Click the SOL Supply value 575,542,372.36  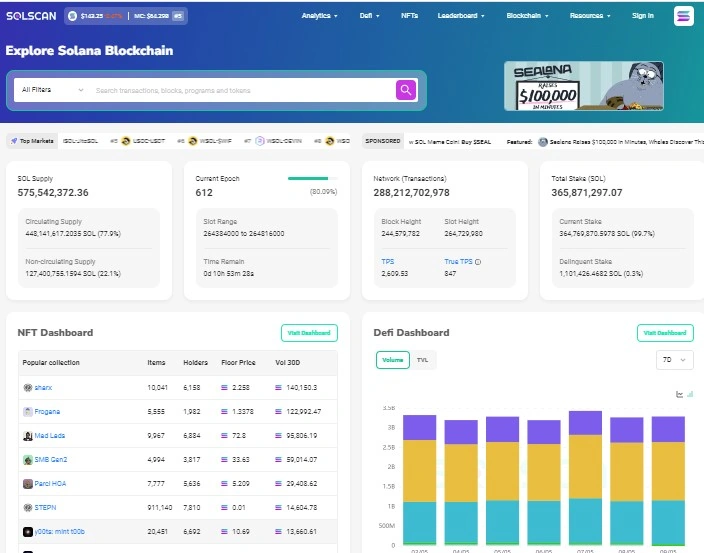pyautogui.click(x=53, y=193)
